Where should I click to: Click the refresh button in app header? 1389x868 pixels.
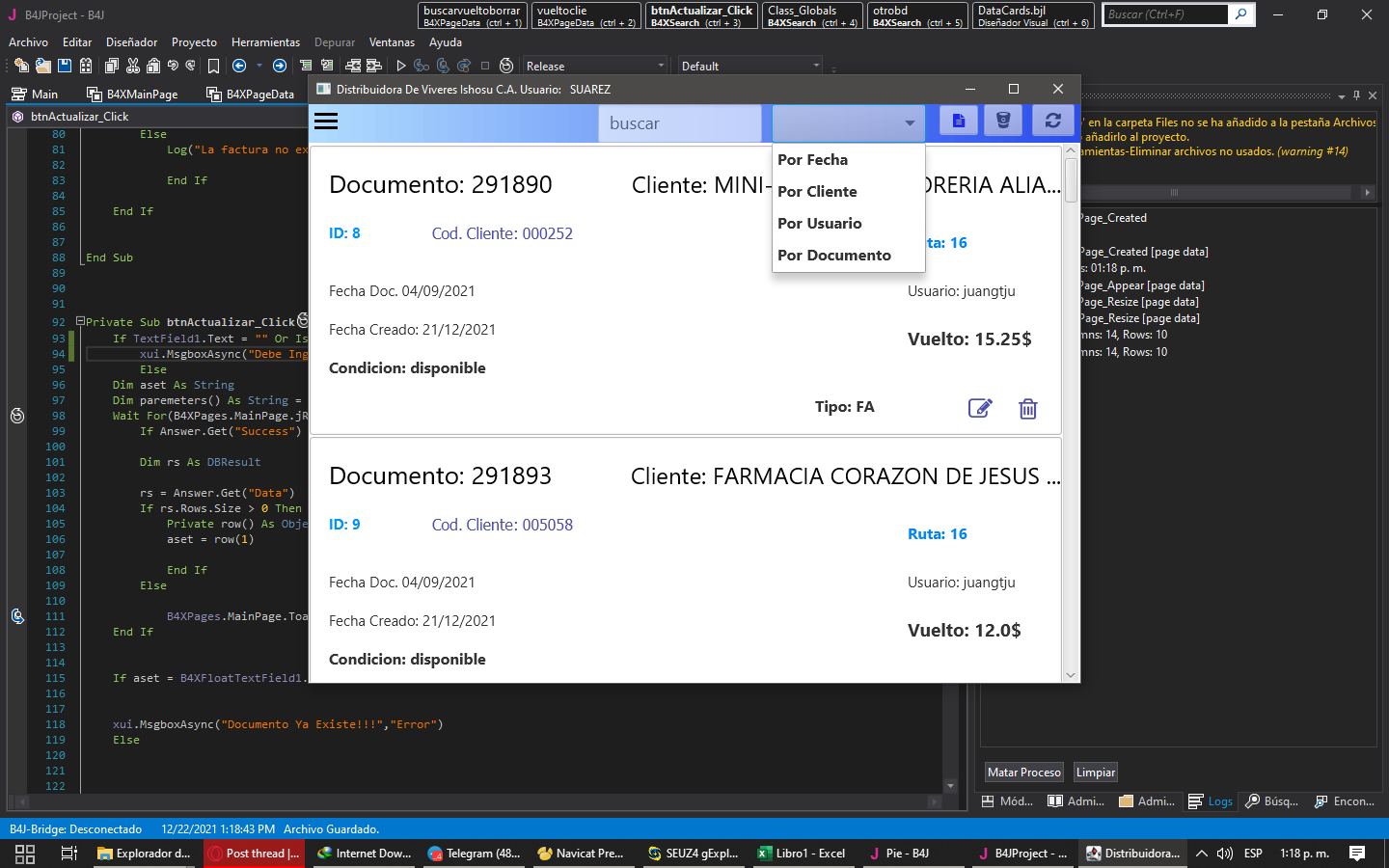click(1052, 122)
